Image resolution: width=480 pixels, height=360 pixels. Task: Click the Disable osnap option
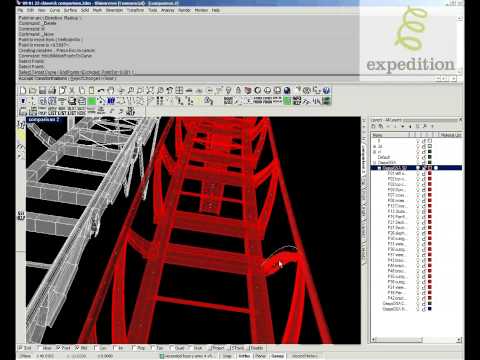(255, 348)
